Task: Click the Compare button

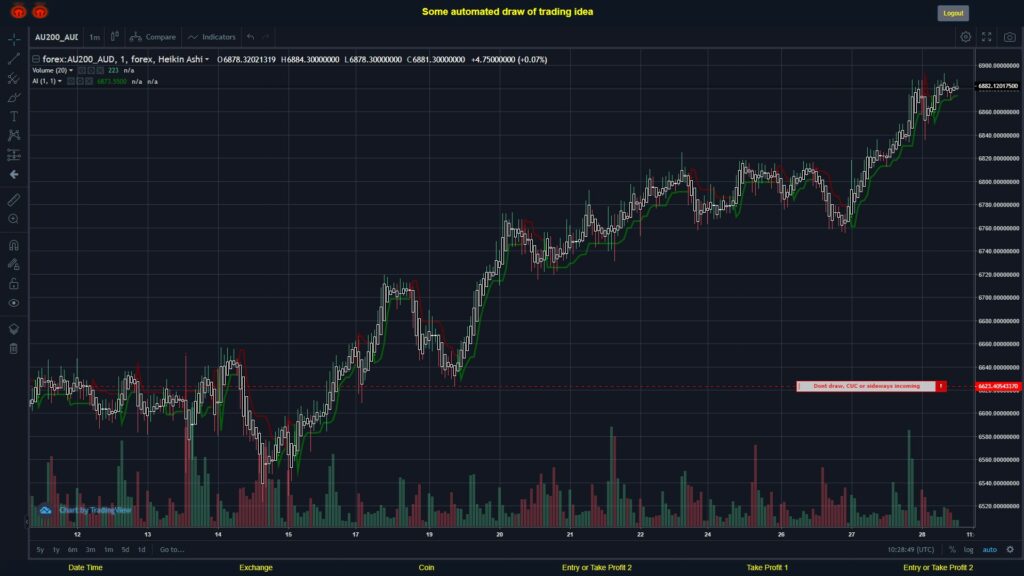Action: click(153, 37)
